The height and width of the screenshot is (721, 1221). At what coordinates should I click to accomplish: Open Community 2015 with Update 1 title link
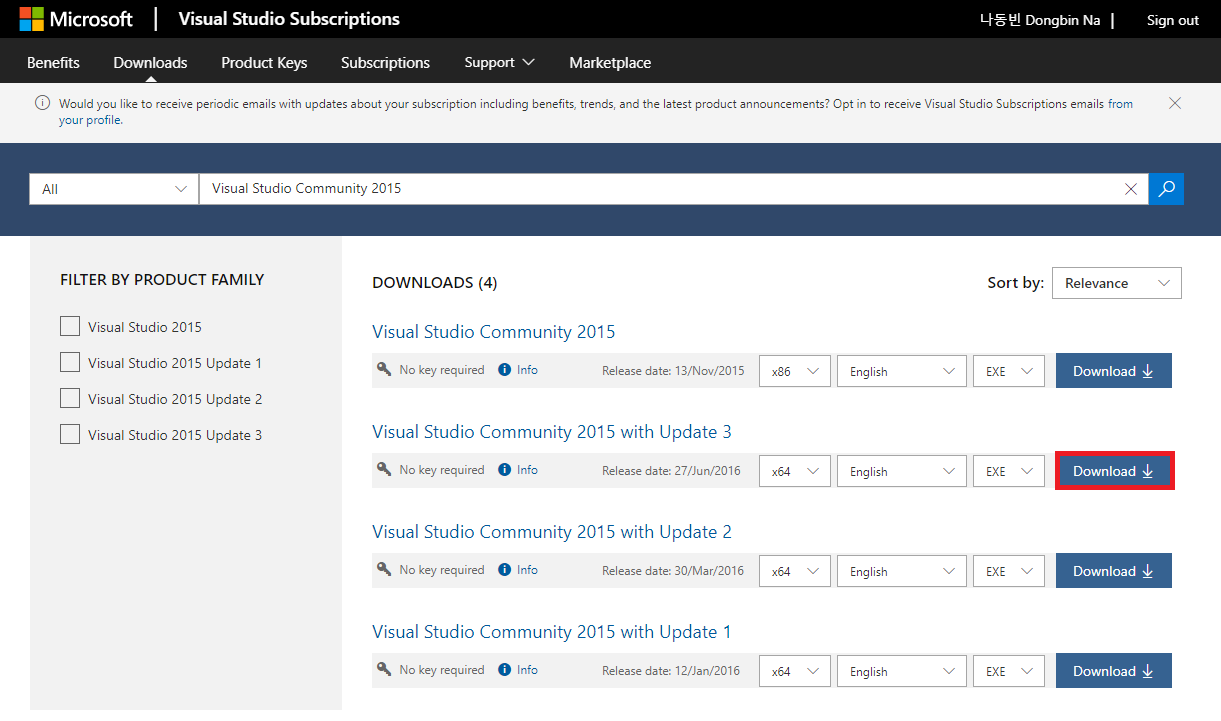point(551,631)
